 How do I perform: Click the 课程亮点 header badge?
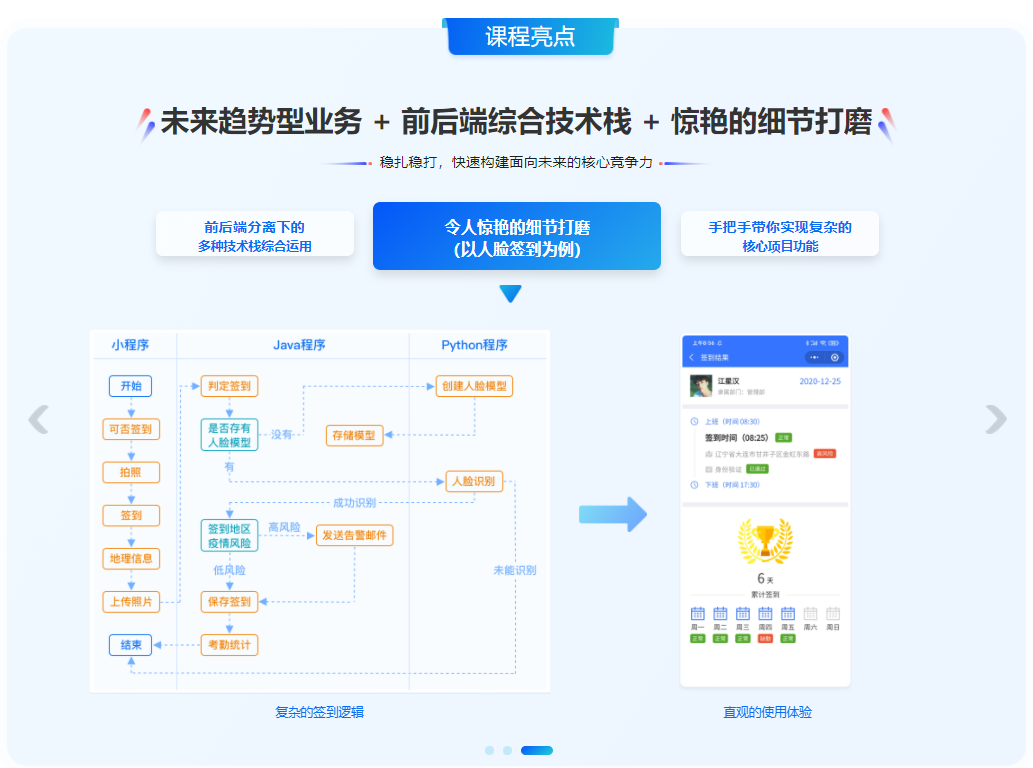(530, 37)
